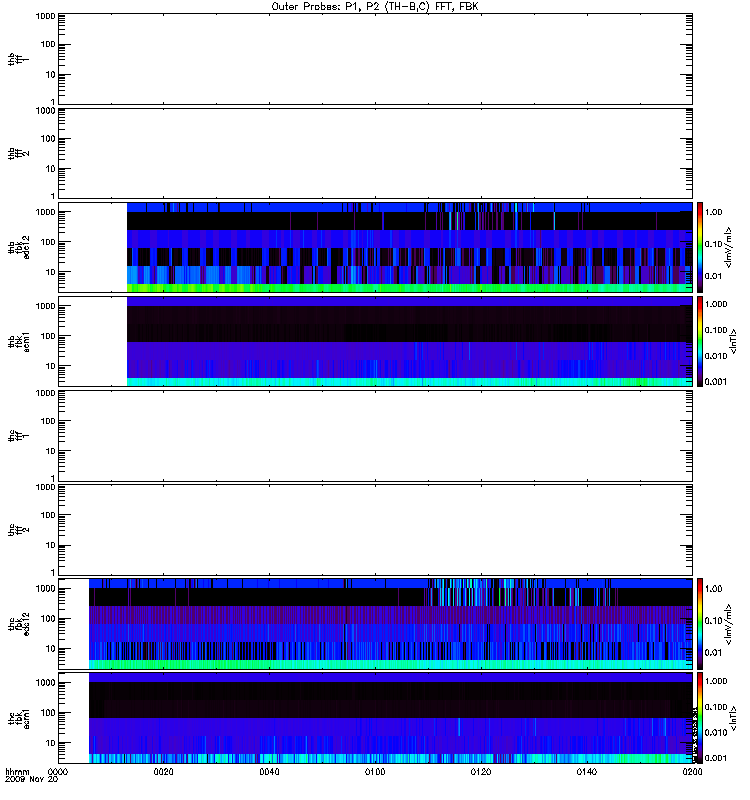This screenshot has height=800, width=750.
Task: Click the '0200' time axis label
Action: tap(692, 771)
